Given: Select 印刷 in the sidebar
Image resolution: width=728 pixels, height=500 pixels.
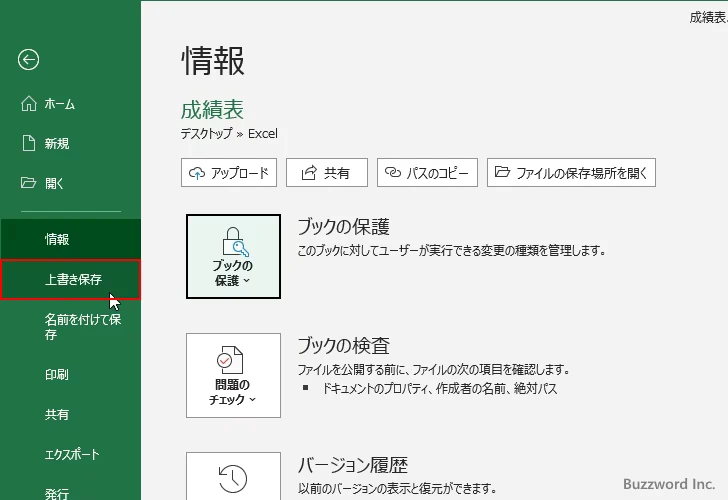Looking at the screenshot, I should point(71,374).
